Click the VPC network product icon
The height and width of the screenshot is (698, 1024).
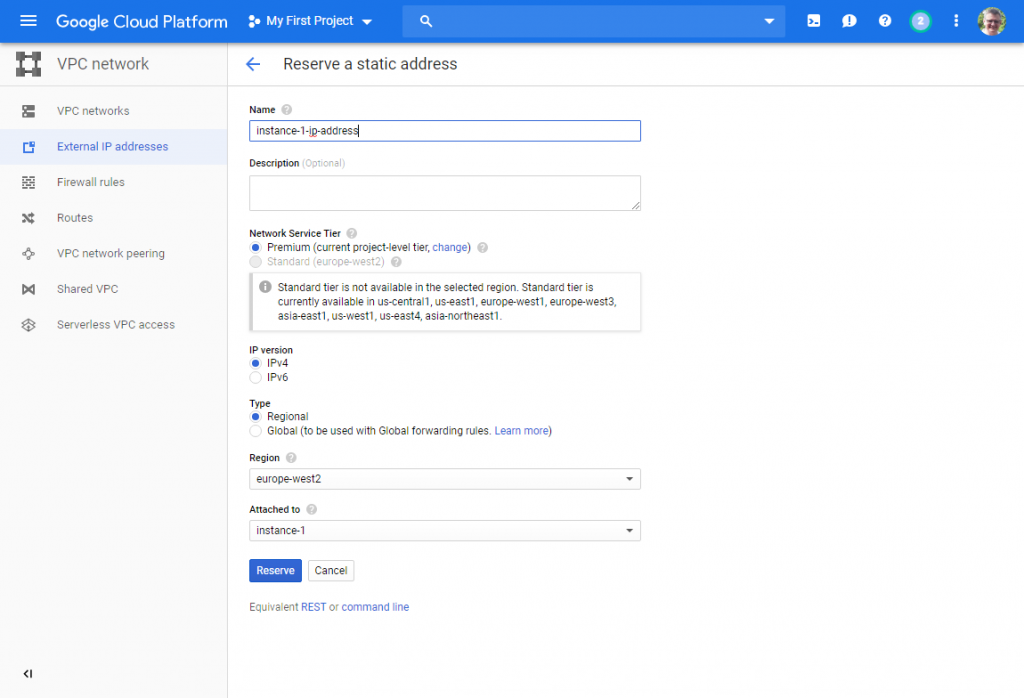28,64
